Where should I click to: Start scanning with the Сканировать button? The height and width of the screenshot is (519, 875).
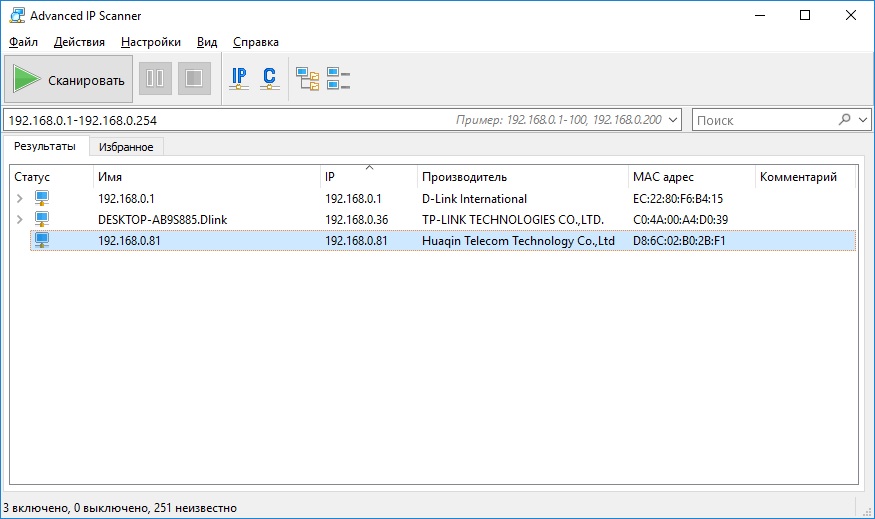[70, 79]
